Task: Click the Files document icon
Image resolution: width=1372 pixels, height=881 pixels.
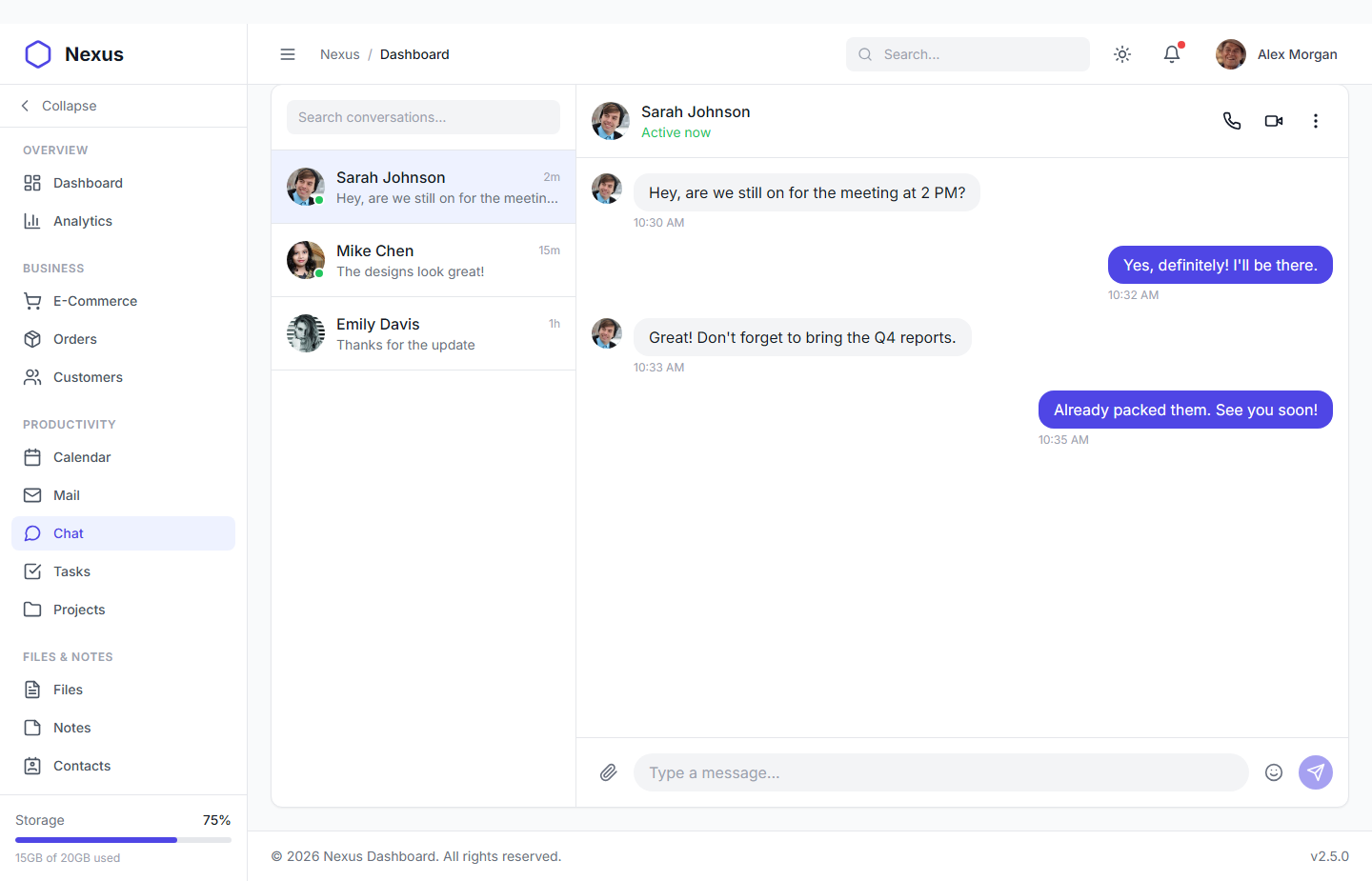Action: [32, 690]
